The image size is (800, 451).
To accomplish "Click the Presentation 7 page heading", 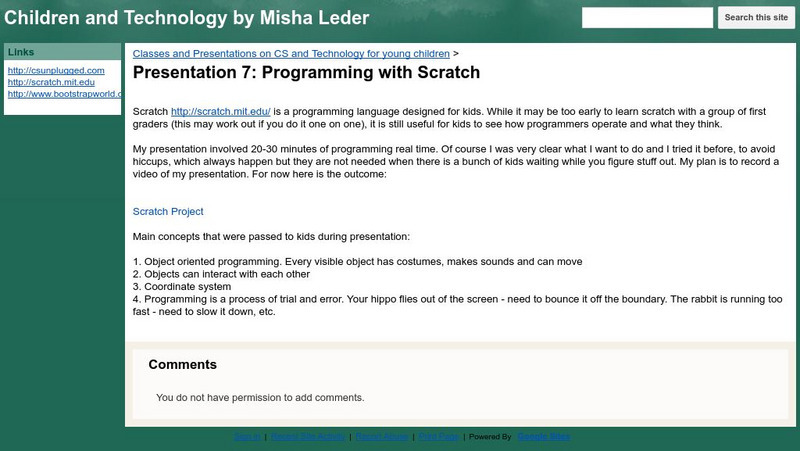I will tap(306, 73).
